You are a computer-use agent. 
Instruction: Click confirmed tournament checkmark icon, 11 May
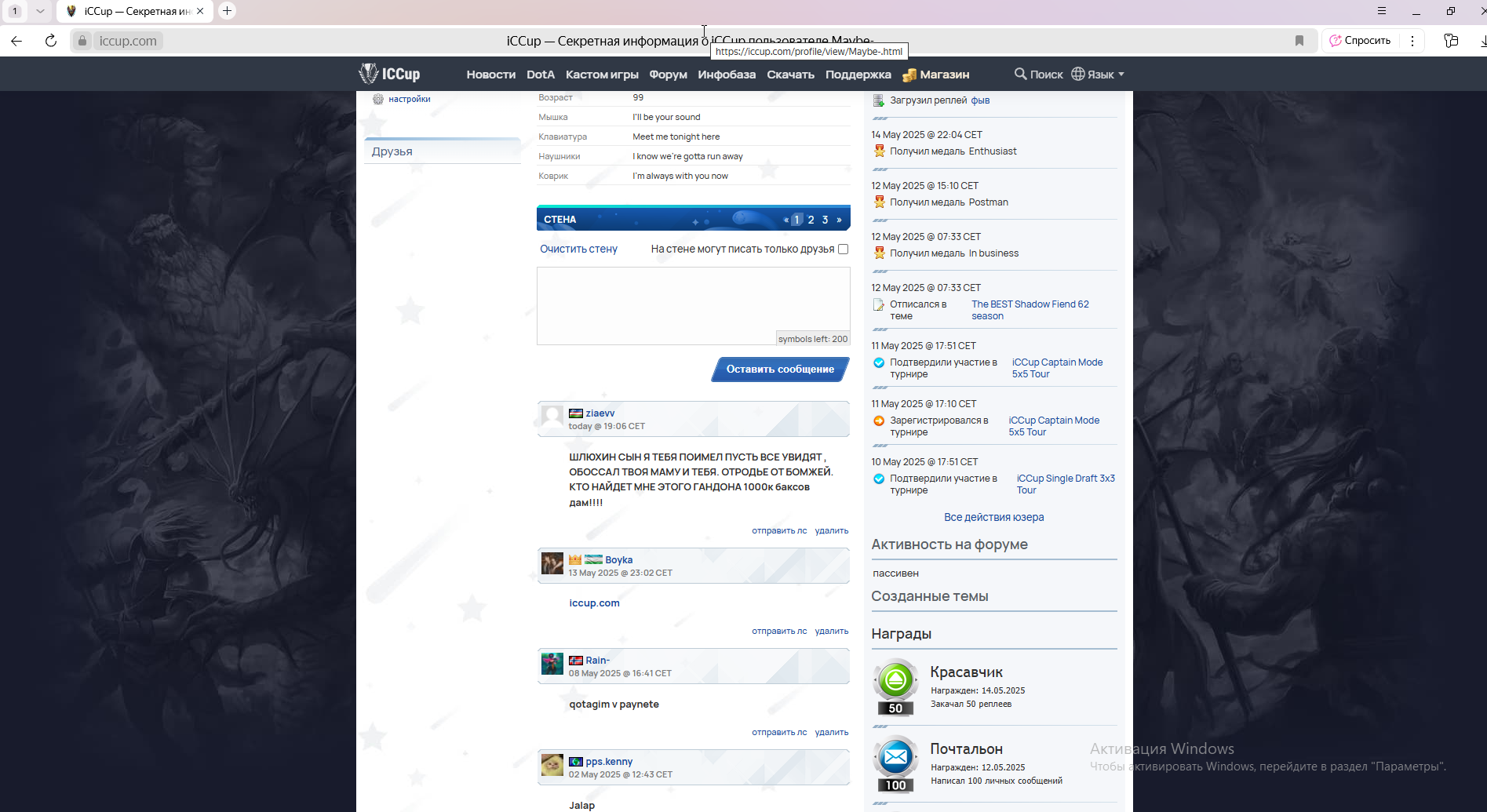[879, 362]
